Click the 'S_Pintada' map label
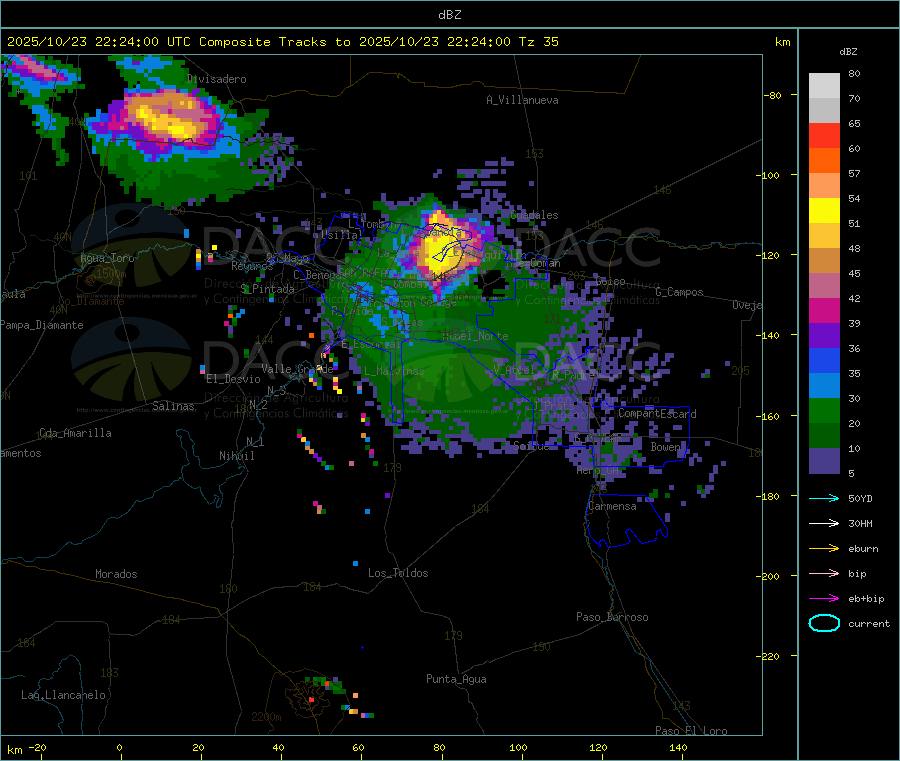900x761 pixels. (x=267, y=289)
